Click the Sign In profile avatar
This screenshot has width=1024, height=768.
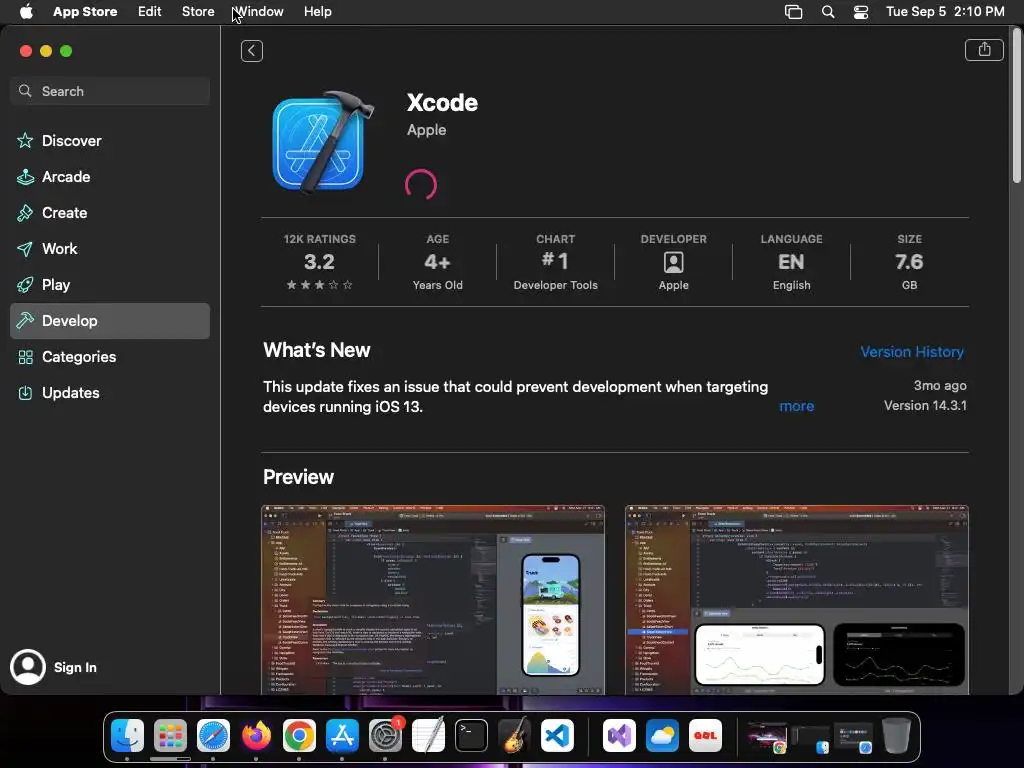pyautogui.click(x=27, y=667)
